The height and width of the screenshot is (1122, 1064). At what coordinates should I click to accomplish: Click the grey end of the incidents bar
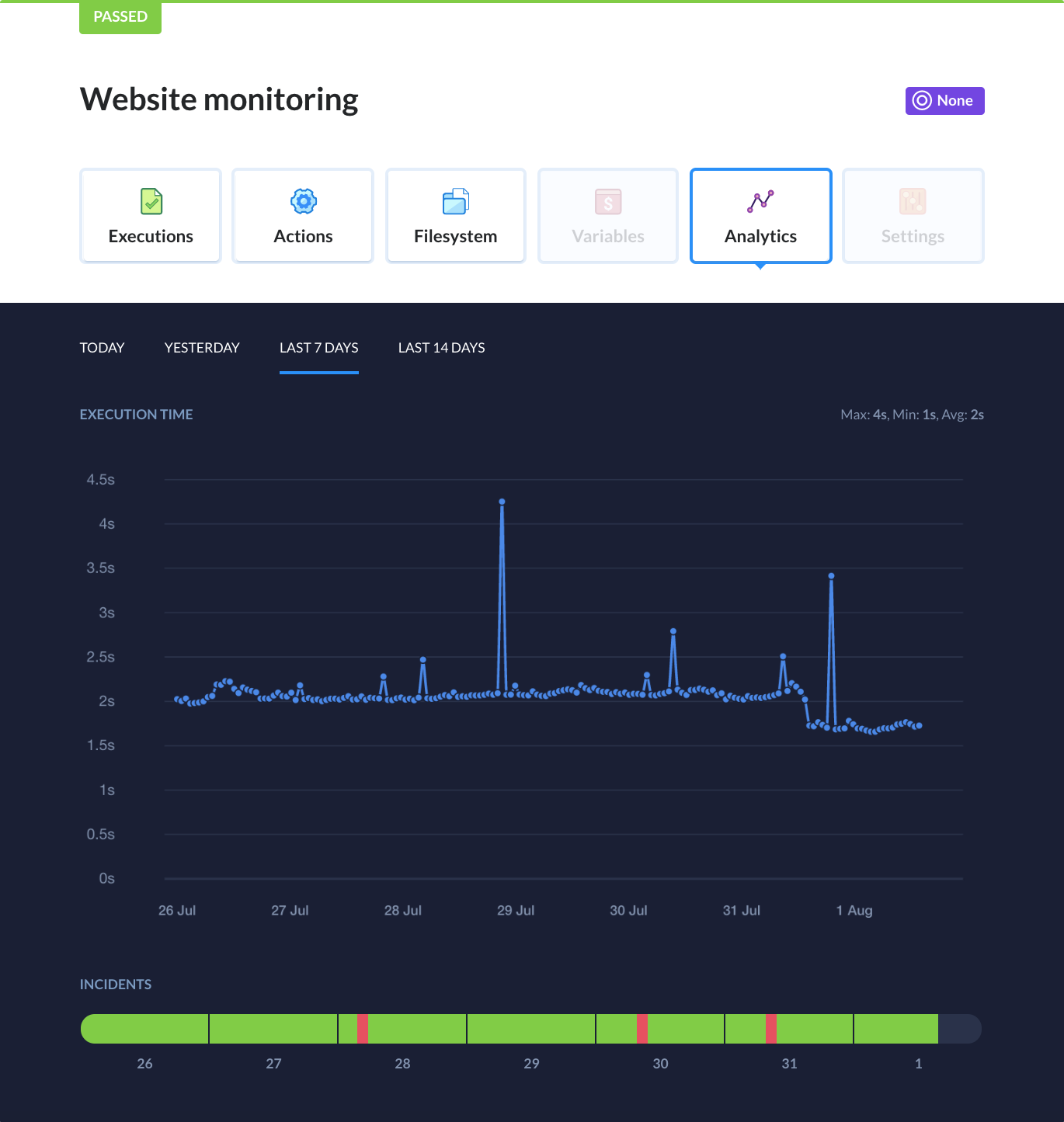pos(960,1029)
